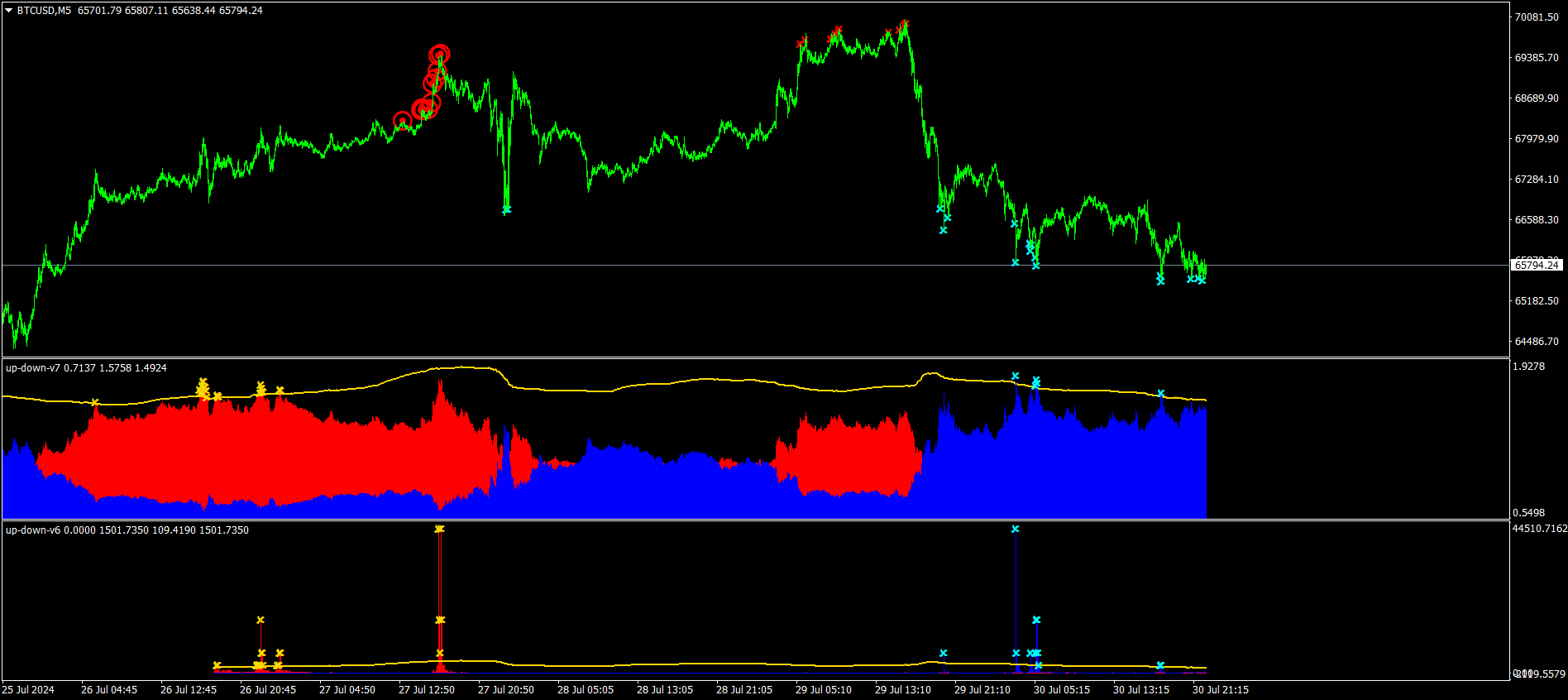Click the 29 Jul 05:10 time label
1568x700 pixels.
click(x=824, y=690)
